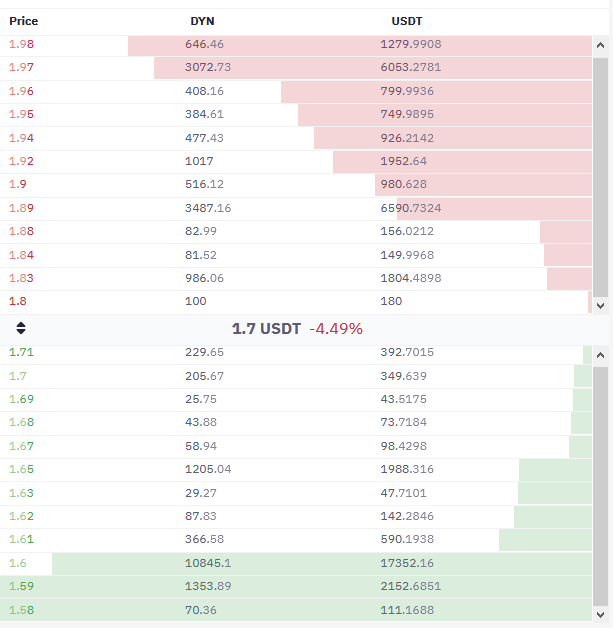613x628 pixels.
Task: Click the buy orders scrollbar thumb
Action: [600, 487]
